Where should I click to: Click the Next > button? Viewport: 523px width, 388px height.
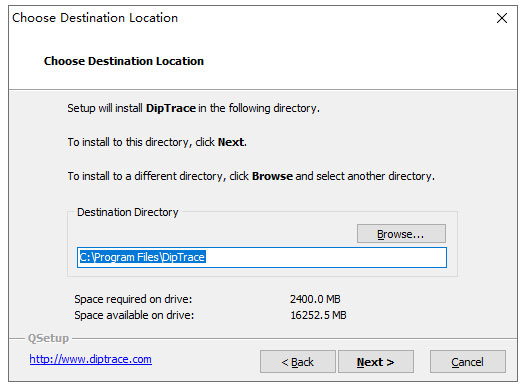(376, 362)
